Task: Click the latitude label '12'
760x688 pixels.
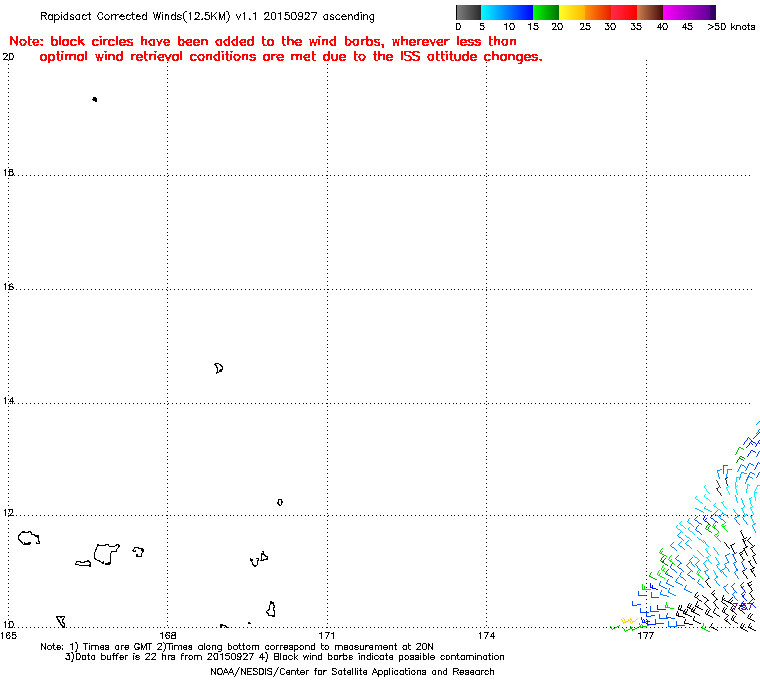Action: [x=8, y=513]
